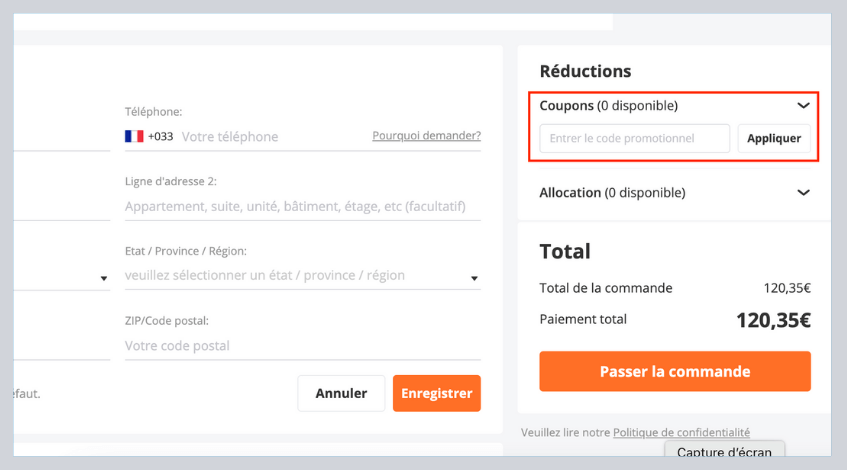The height and width of the screenshot is (470, 847).
Task: Click the "Coupons (0 disponible)" label
Action: point(608,105)
